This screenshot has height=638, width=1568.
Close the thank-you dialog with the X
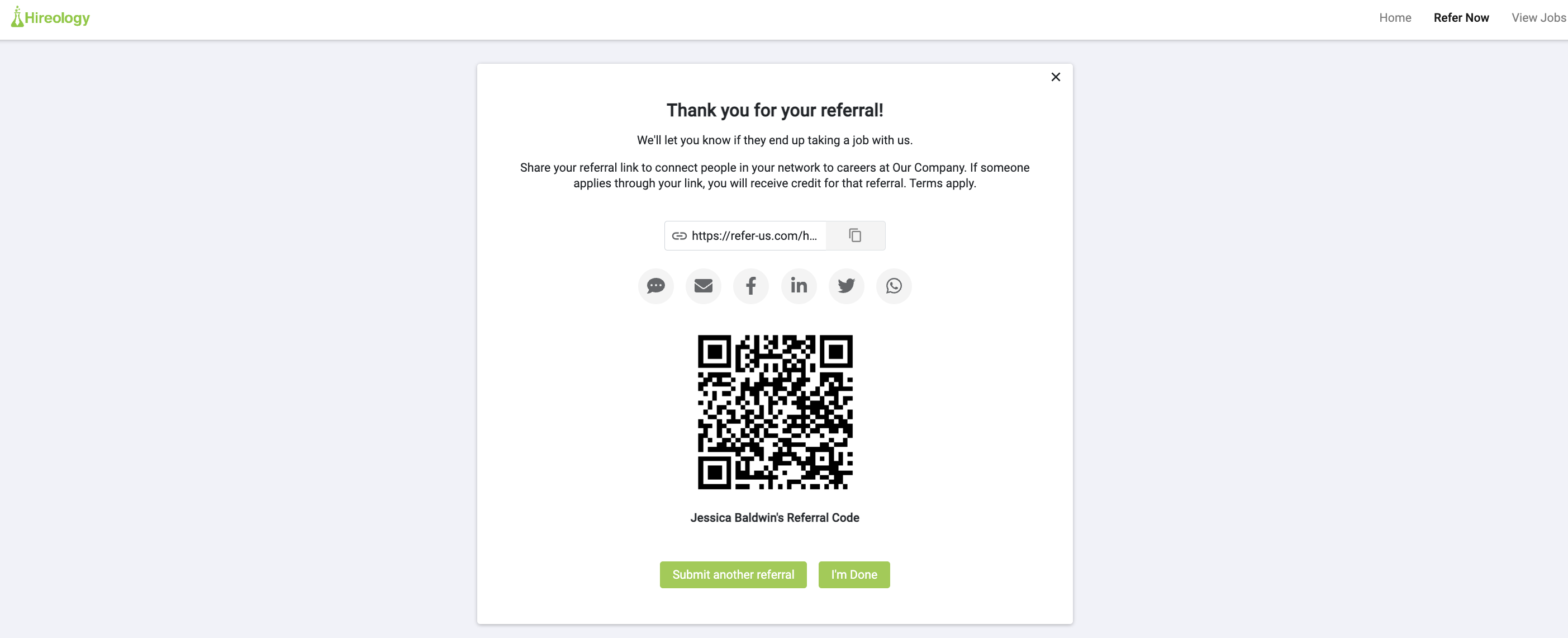(x=1056, y=77)
